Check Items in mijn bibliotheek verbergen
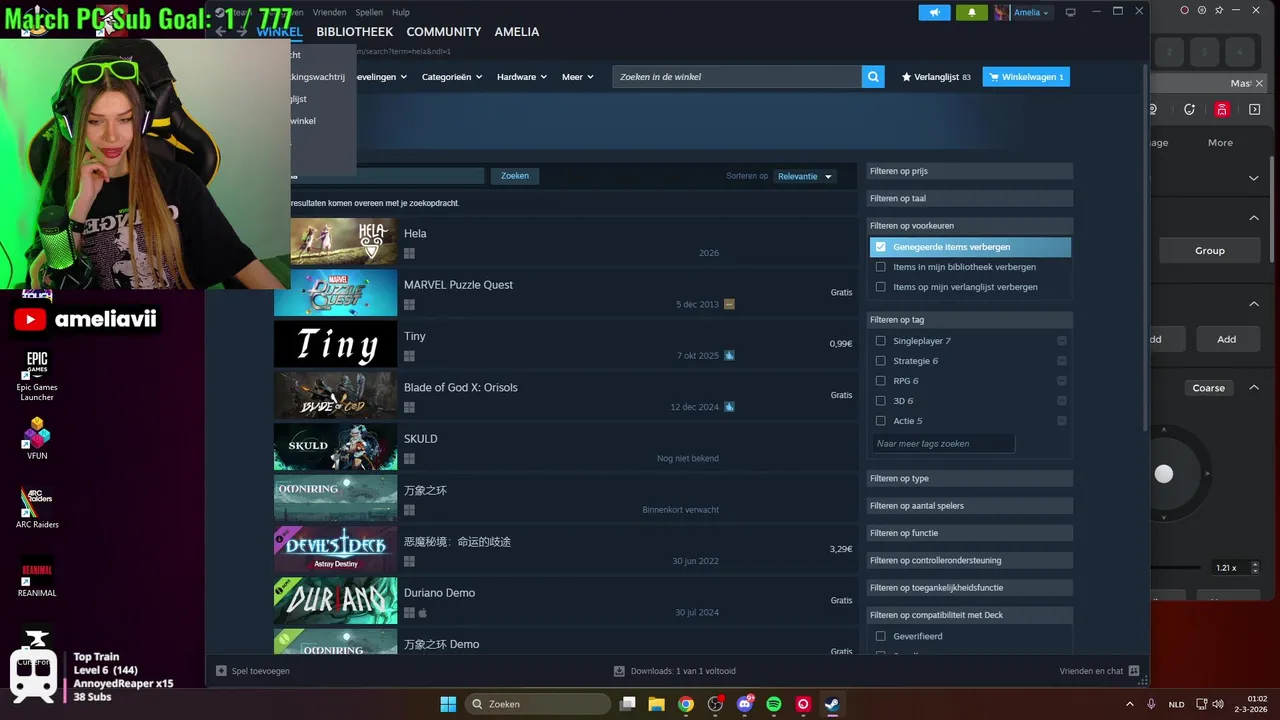This screenshot has width=1280, height=720. click(x=880, y=267)
